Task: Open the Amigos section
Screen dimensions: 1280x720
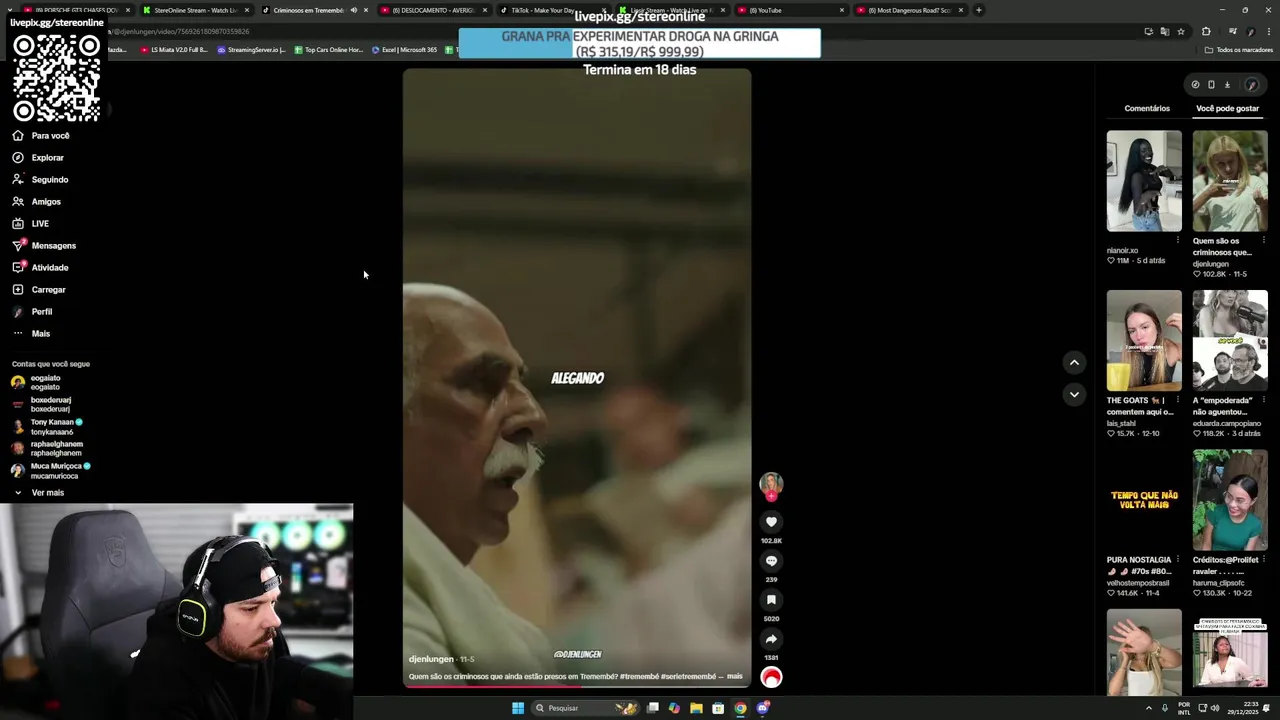Action: pos(36,201)
